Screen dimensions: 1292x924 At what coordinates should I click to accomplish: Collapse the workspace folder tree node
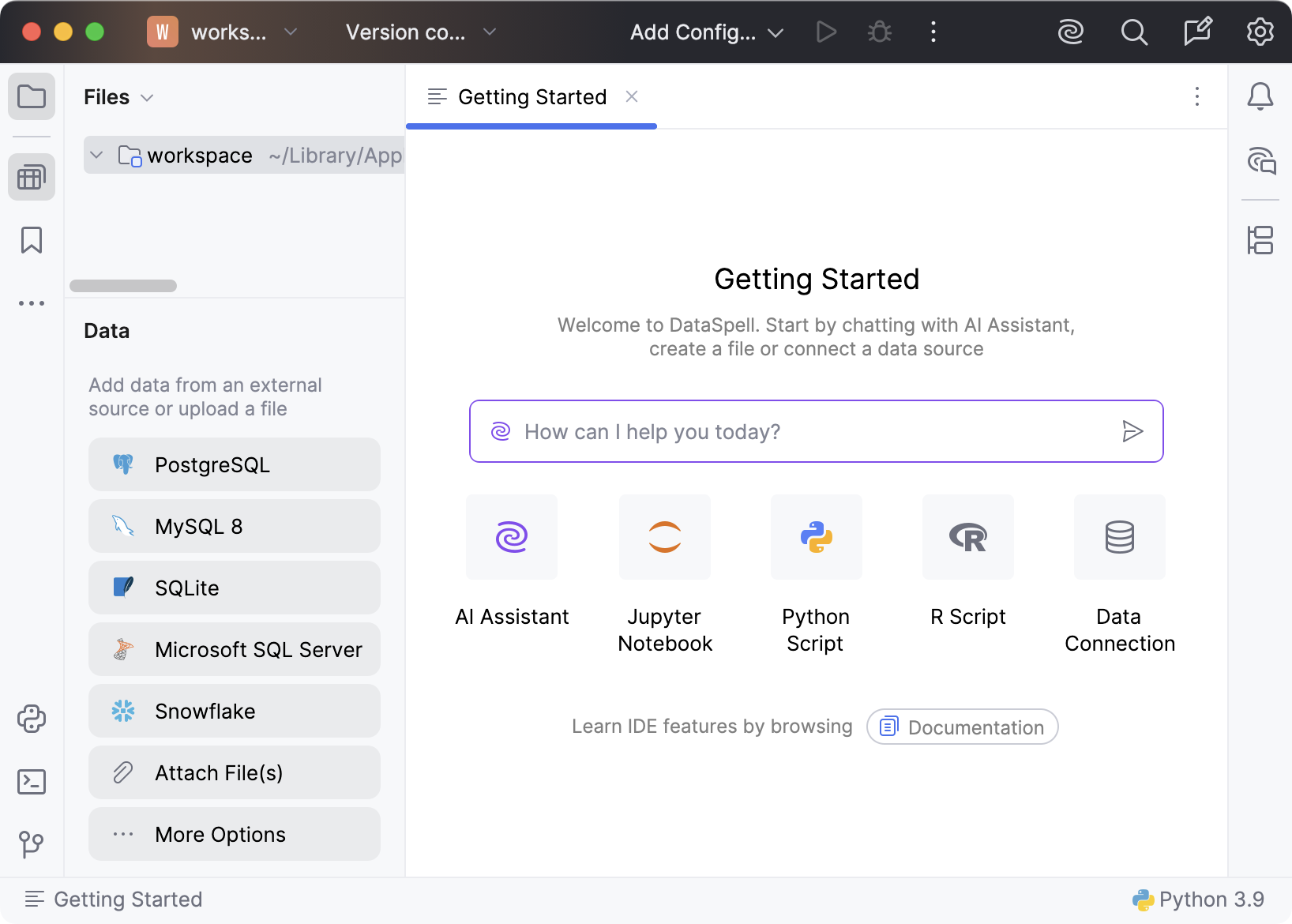96,156
